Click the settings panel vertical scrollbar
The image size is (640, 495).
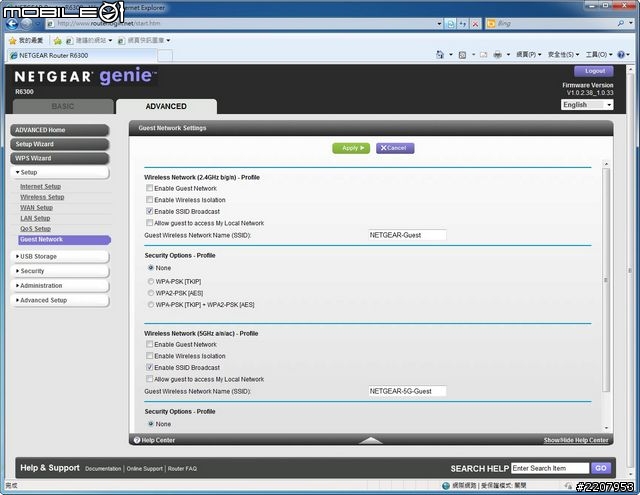pyautogui.click(x=606, y=280)
